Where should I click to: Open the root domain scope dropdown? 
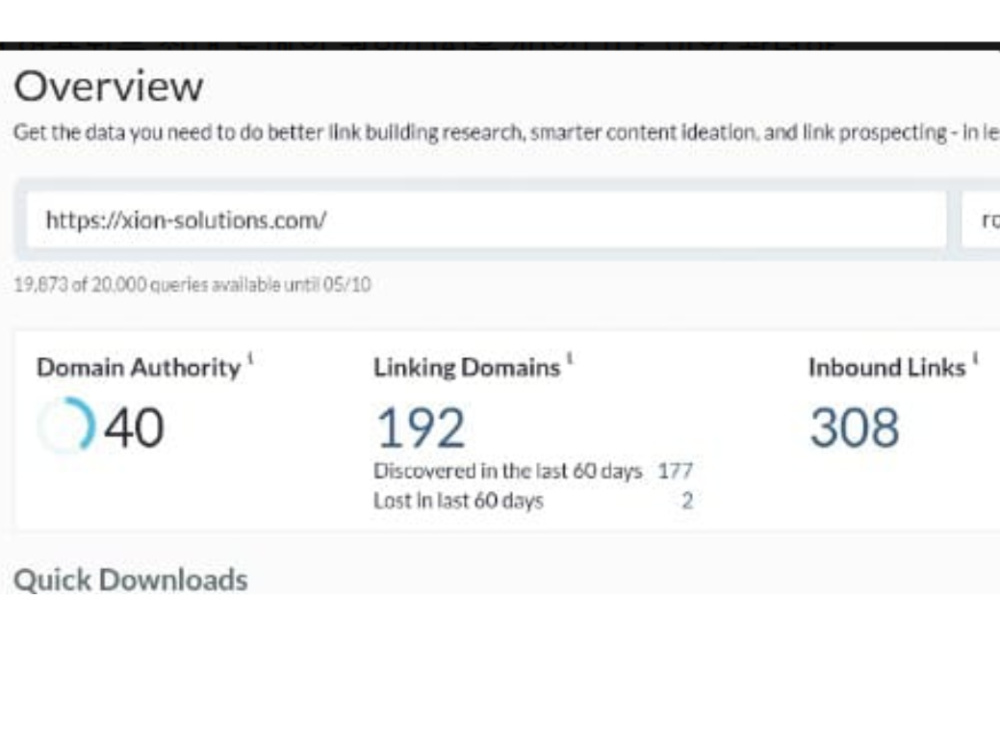pyautogui.click(x=981, y=220)
